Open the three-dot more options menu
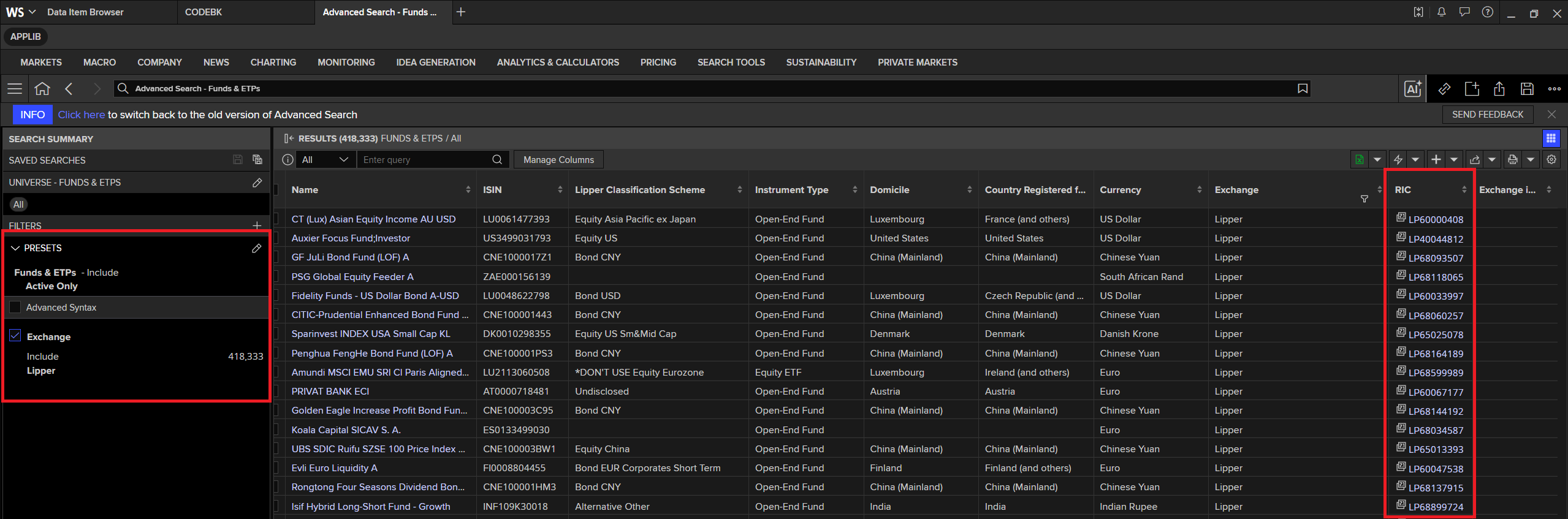The image size is (1568, 519). click(x=1555, y=89)
